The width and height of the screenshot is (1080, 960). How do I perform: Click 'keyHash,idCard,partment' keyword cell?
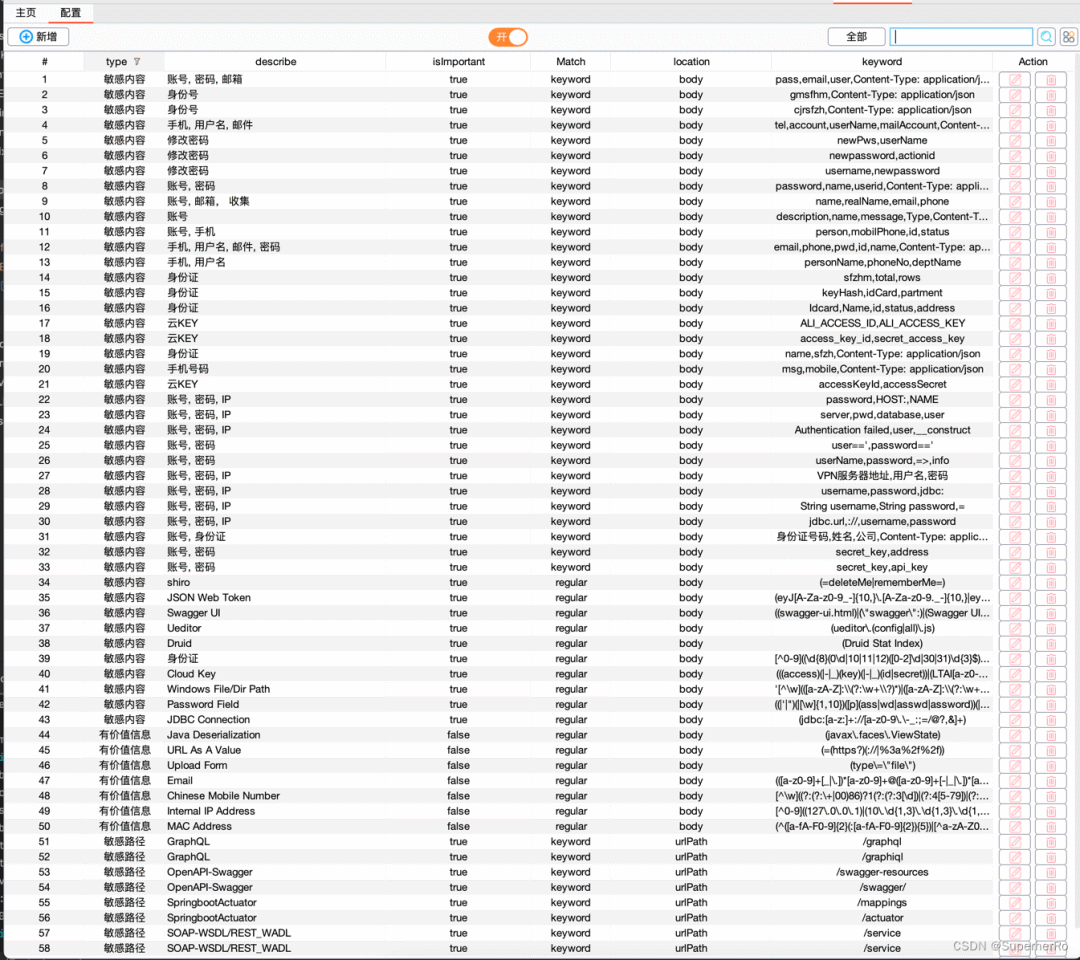[882, 293]
